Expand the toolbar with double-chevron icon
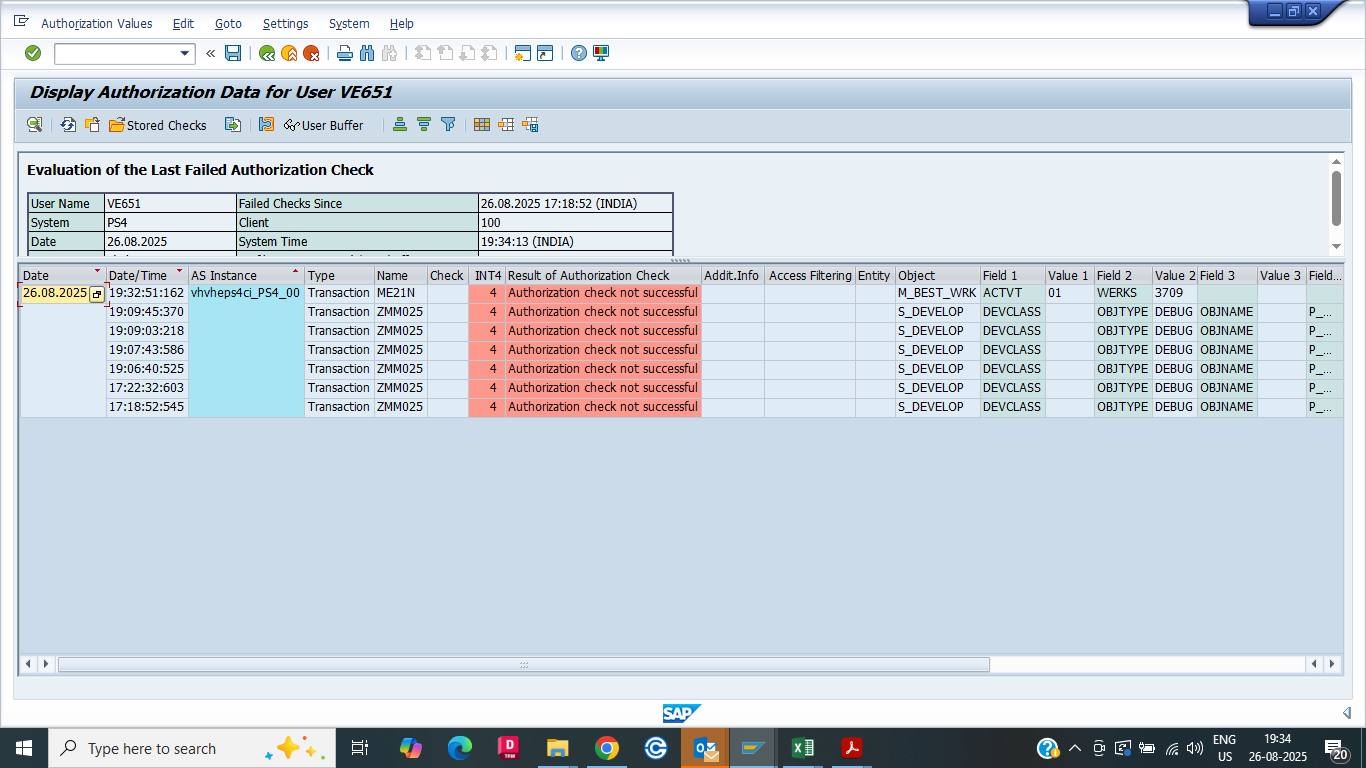Screen dimensions: 1366x768 pos(211,53)
